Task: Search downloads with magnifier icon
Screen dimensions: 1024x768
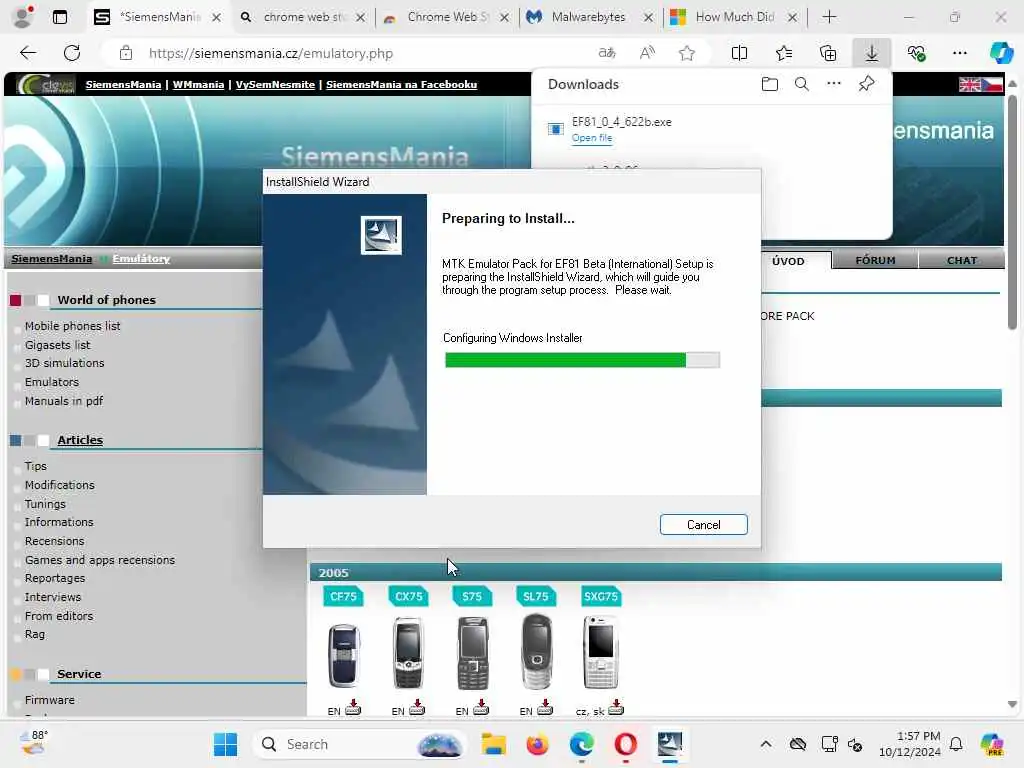Action: tap(801, 84)
